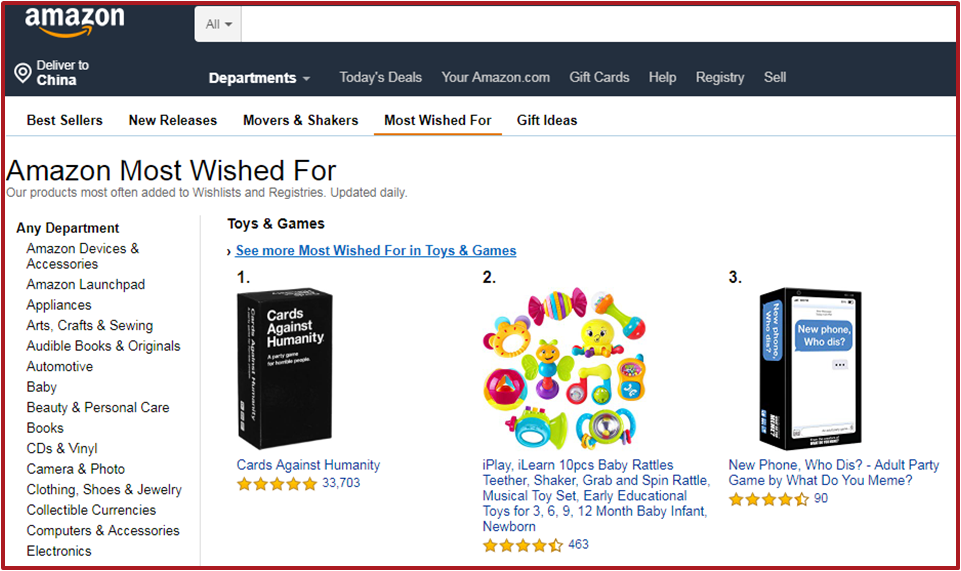961x571 pixels.
Task: Open the All search category dropdown
Action: 218,24
